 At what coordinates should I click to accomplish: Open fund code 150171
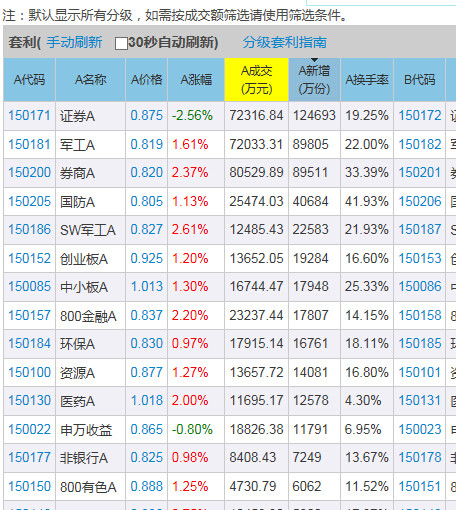coord(29,116)
